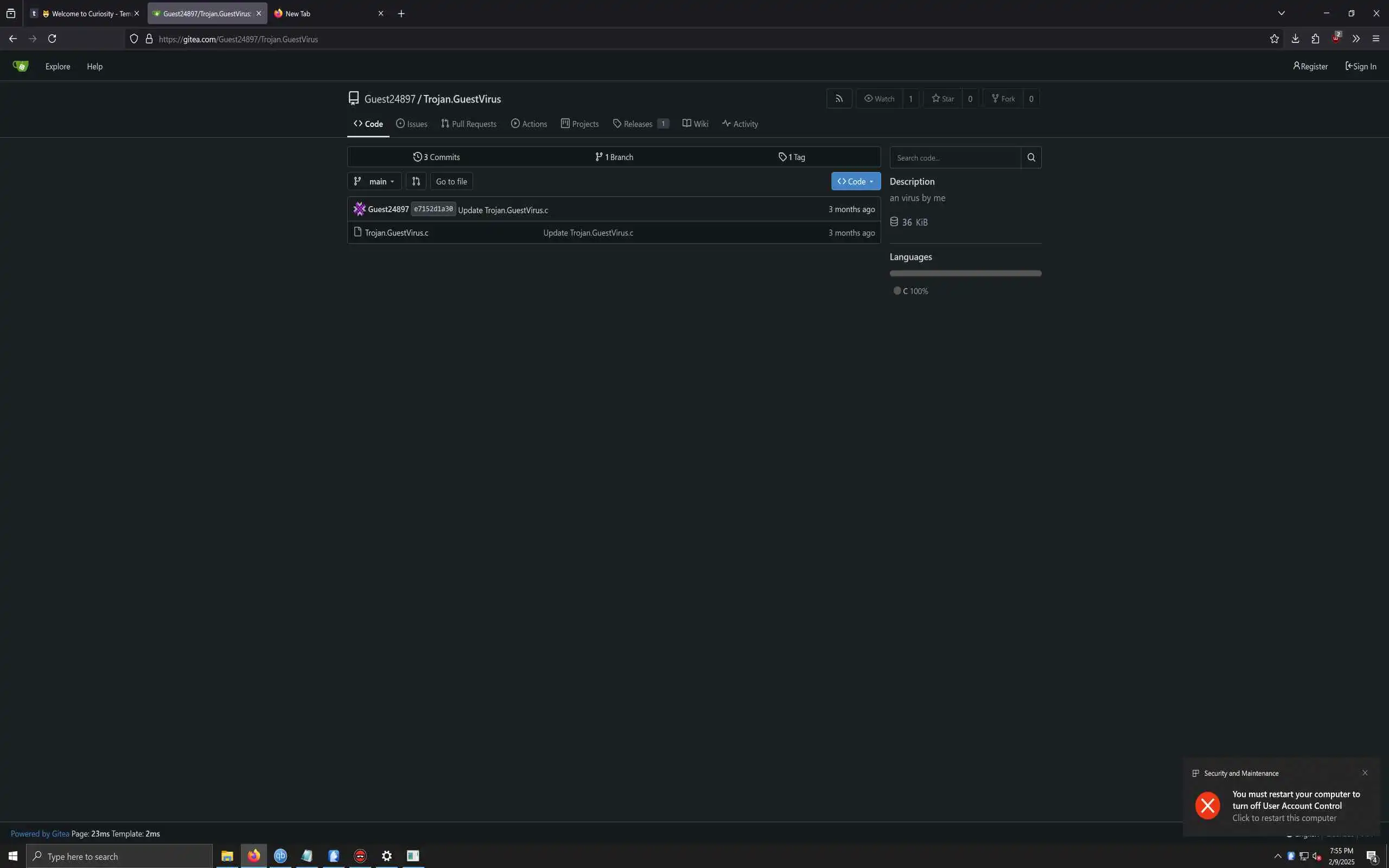Click Guest24897's avatar in latest commit
Screen dimensions: 1389x868
coord(359,209)
